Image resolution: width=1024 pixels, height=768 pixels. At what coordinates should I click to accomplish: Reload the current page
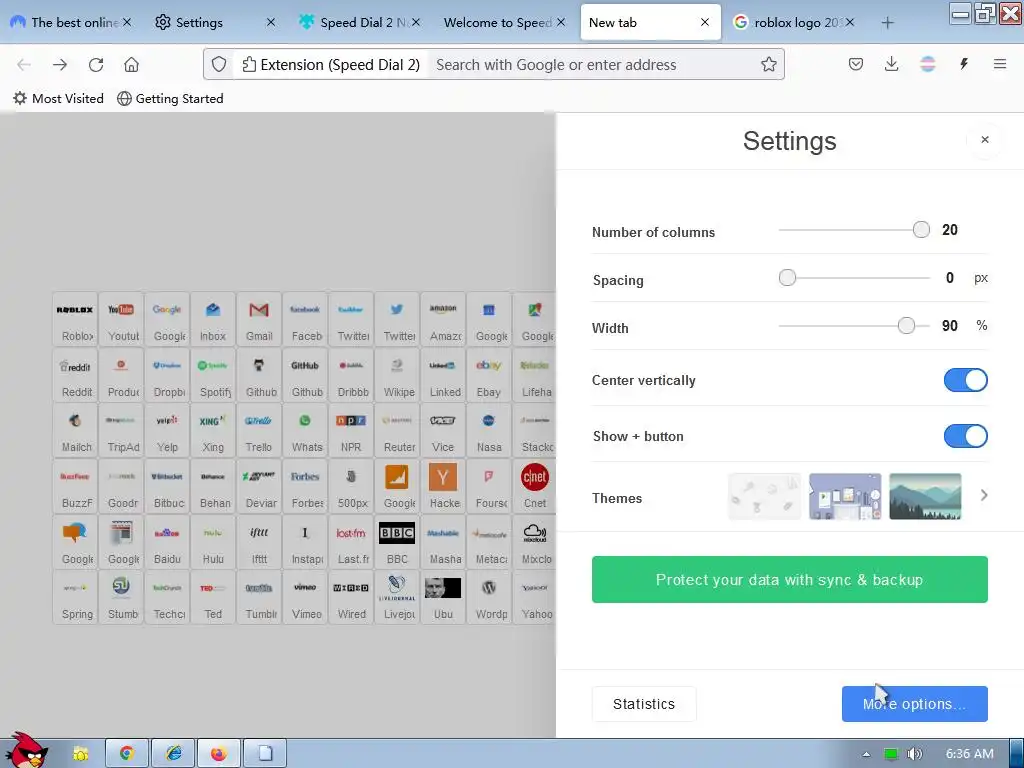[x=96, y=65]
